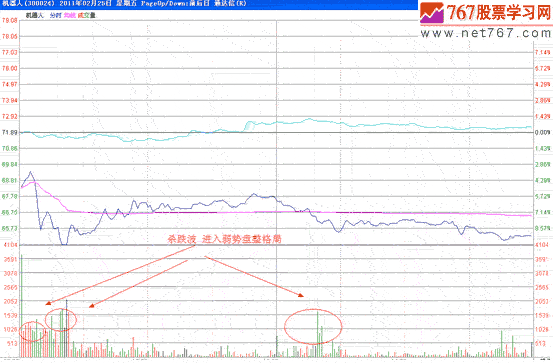The height and width of the screenshot is (363, 553).
Task: Click the 71.89 baseline price label
Action: [10, 132]
